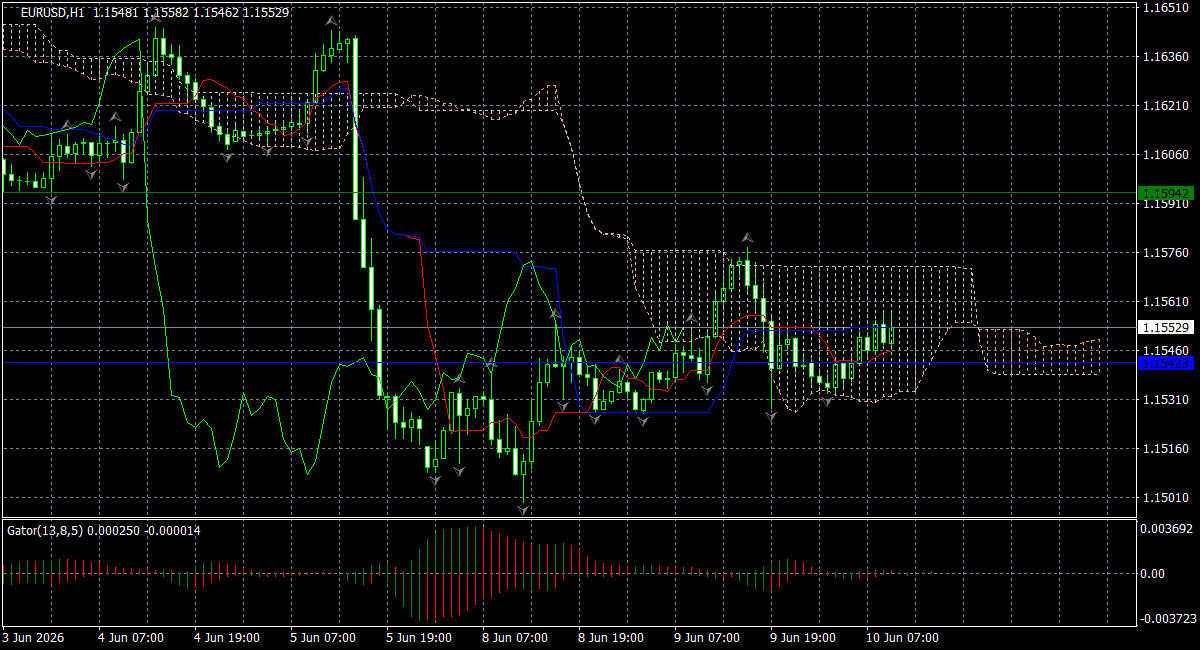The width and height of the screenshot is (1200, 650).
Task: Click the 9 Jun 19:00 time label
Action: coord(803,637)
